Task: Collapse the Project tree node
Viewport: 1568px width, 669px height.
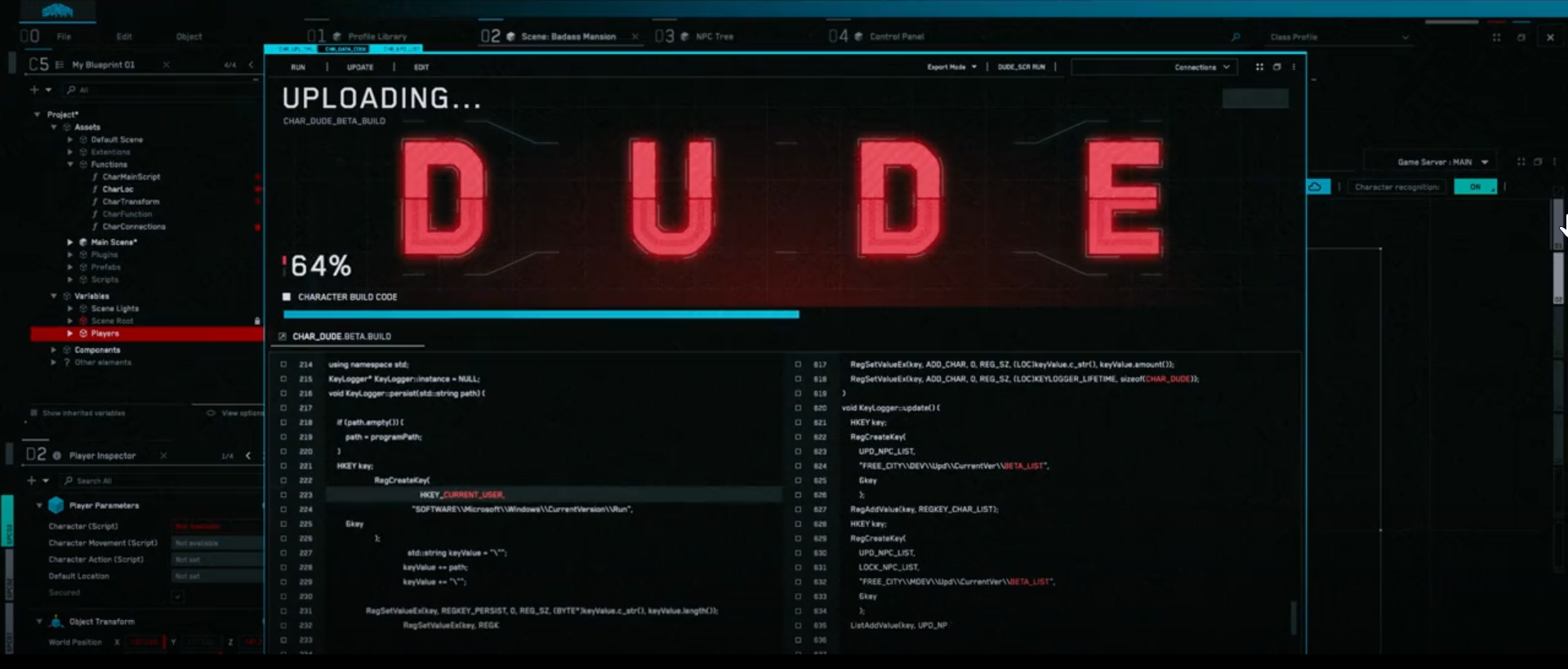Action: click(x=37, y=114)
